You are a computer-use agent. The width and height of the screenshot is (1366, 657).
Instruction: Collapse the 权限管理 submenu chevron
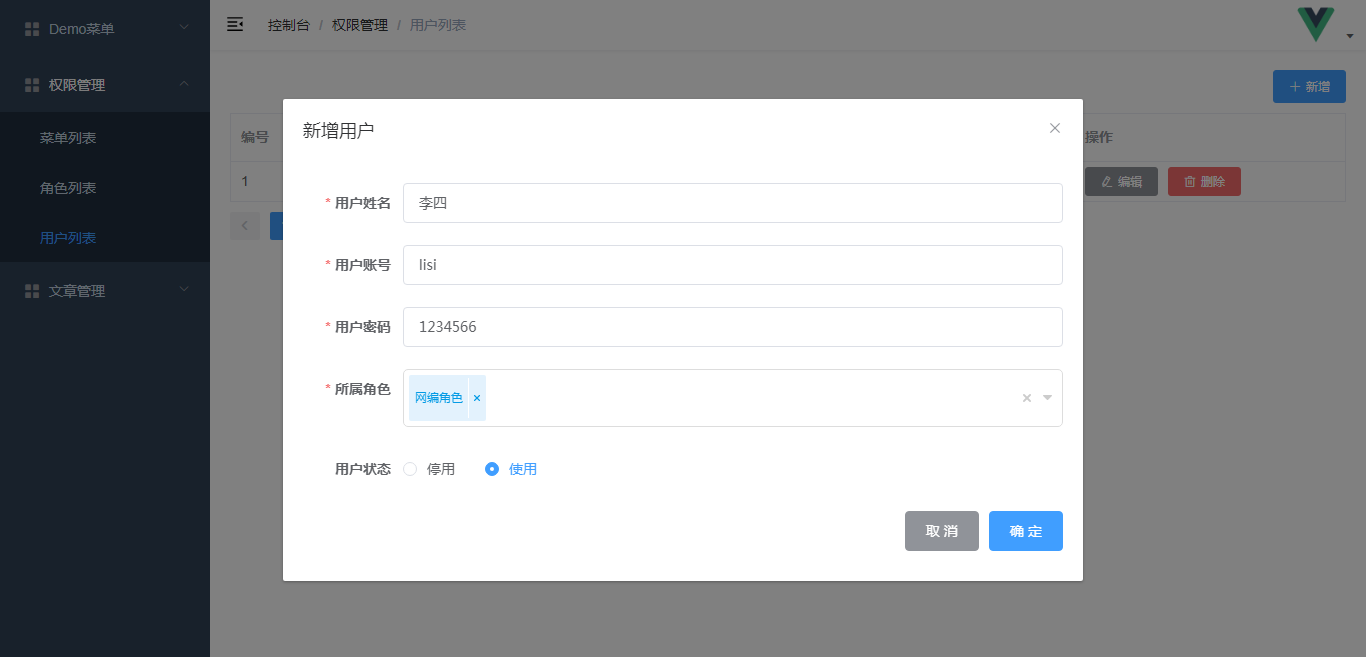coord(184,84)
